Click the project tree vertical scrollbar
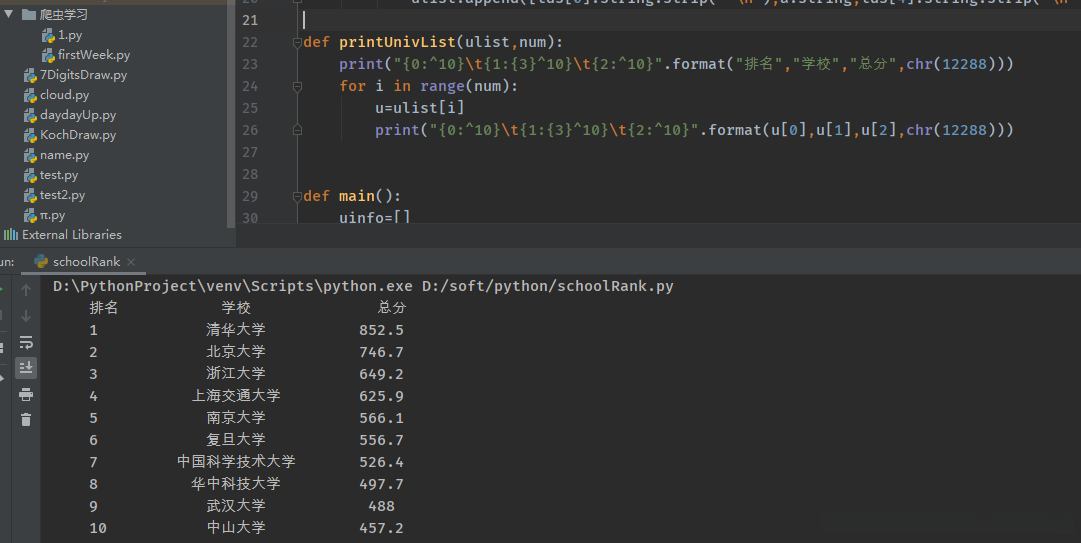1081x543 pixels. [x=231, y=114]
